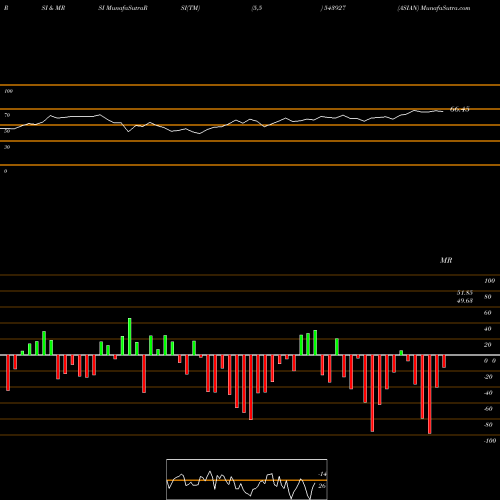This screenshot has height=500, width=500.
Task: Click the MR axis label 20
Action: tap(488, 345)
